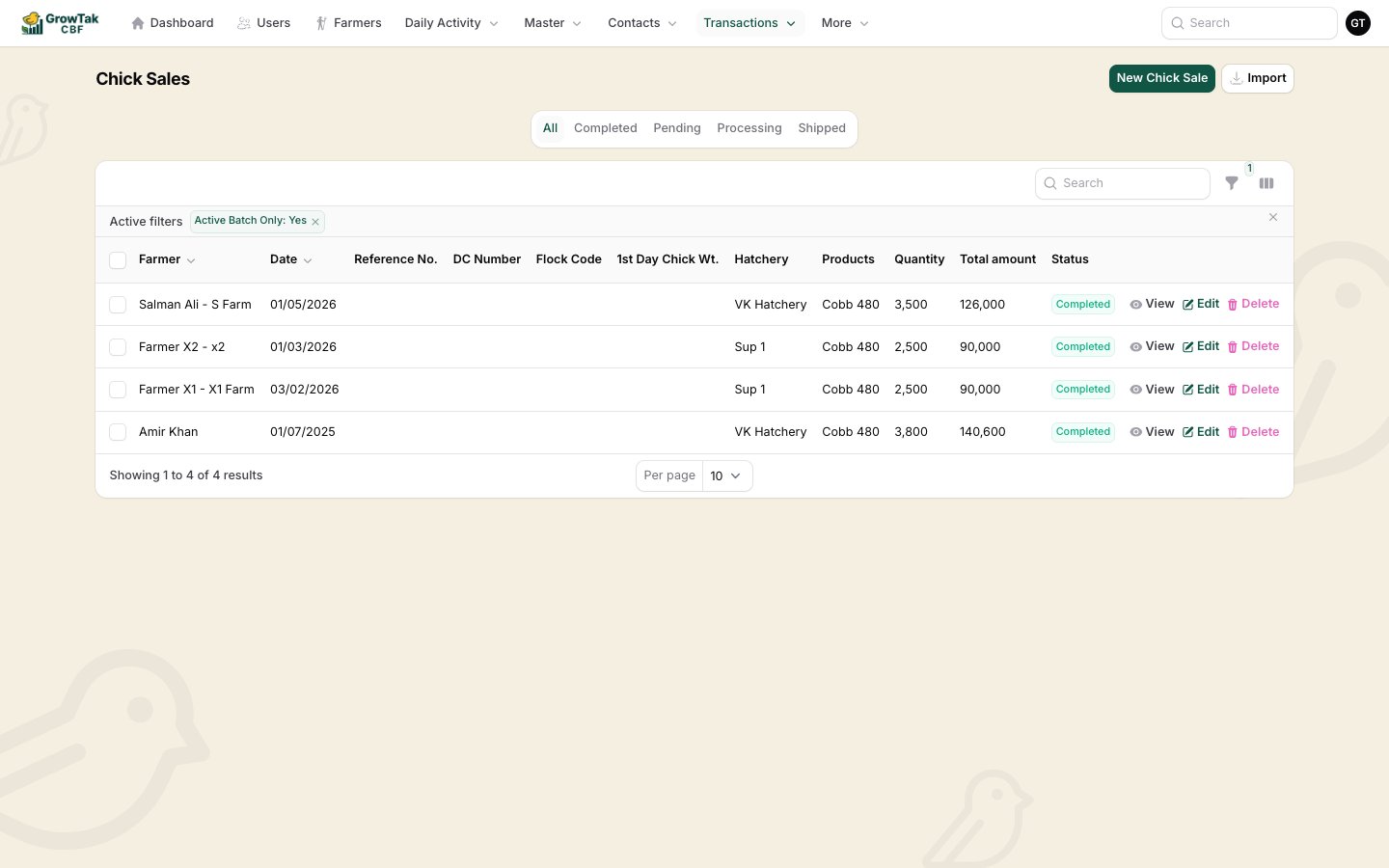Click the Completed badge for Salman Ali
The width and height of the screenshot is (1389, 868).
pyautogui.click(x=1083, y=305)
